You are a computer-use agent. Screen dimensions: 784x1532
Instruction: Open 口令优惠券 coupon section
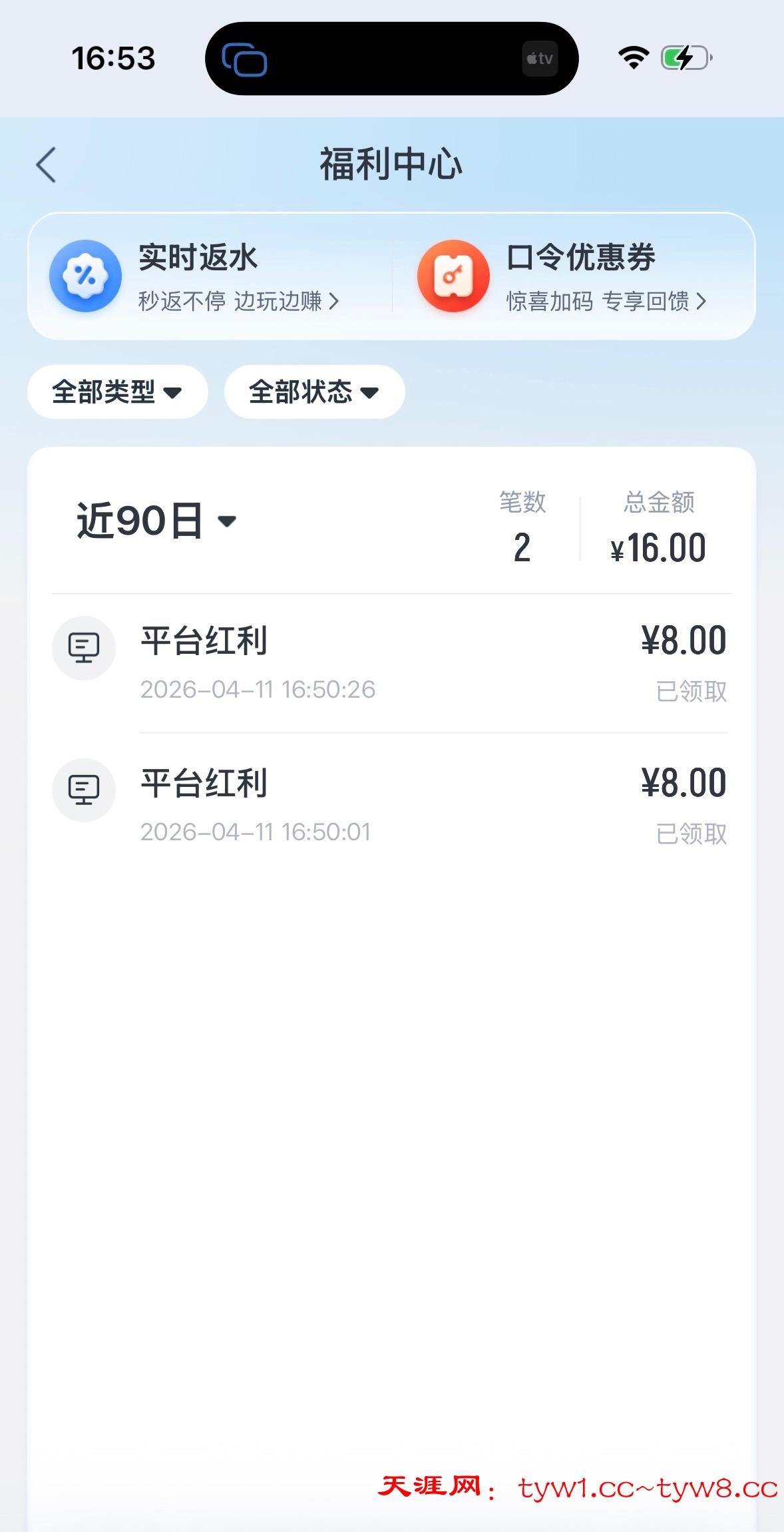point(581,258)
